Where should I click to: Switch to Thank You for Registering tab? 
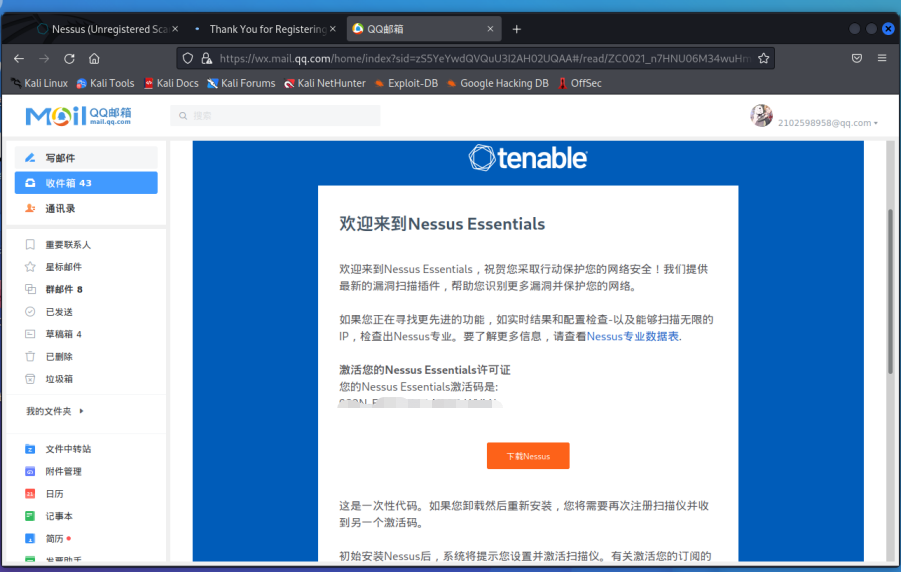(x=265, y=29)
